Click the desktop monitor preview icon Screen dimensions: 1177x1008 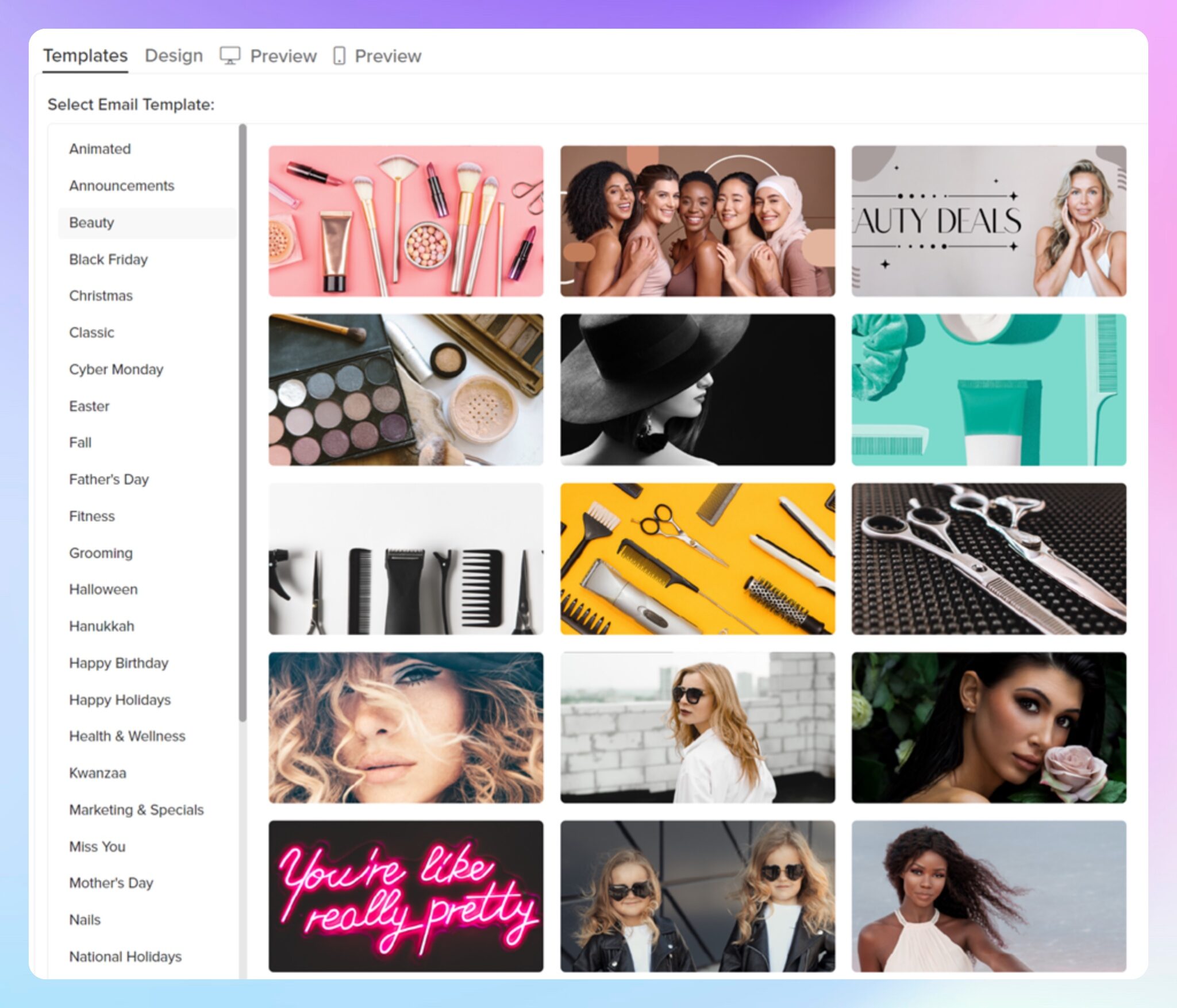pos(230,56)
